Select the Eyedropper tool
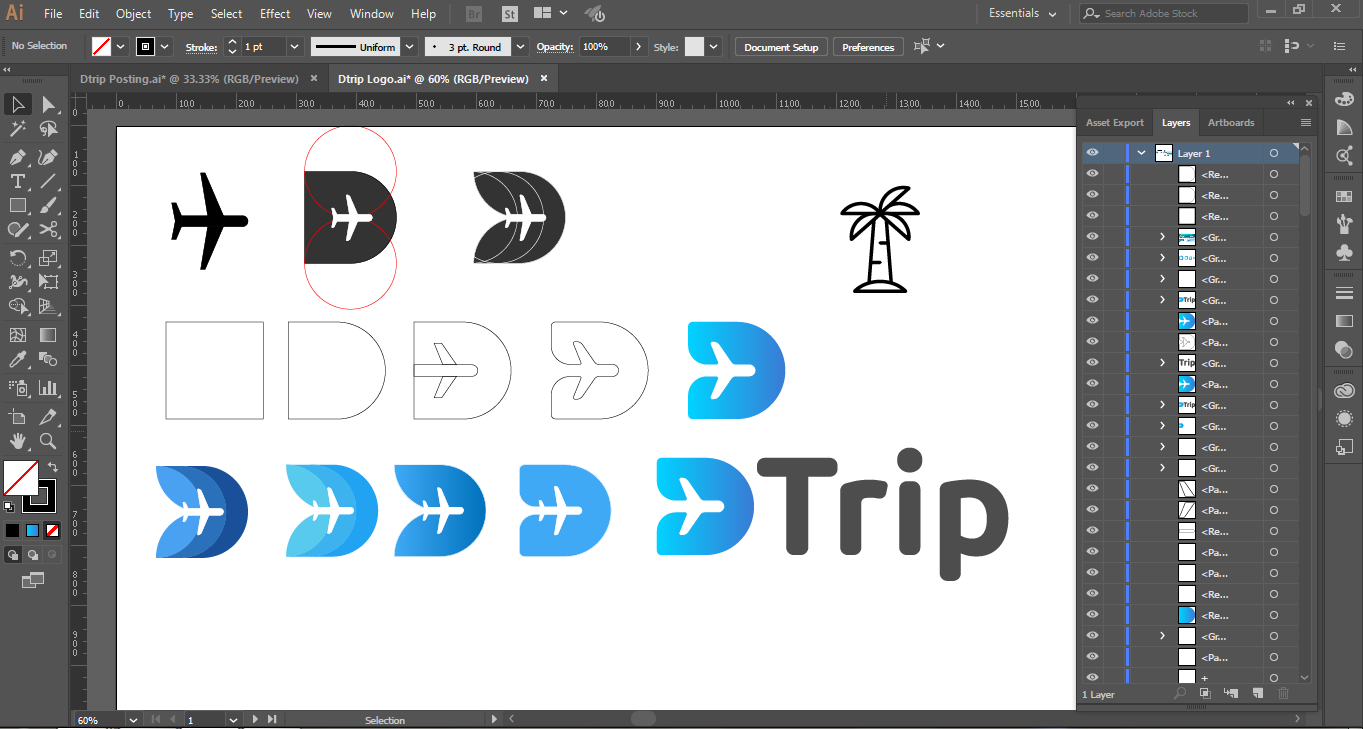 tap(18, 360)
